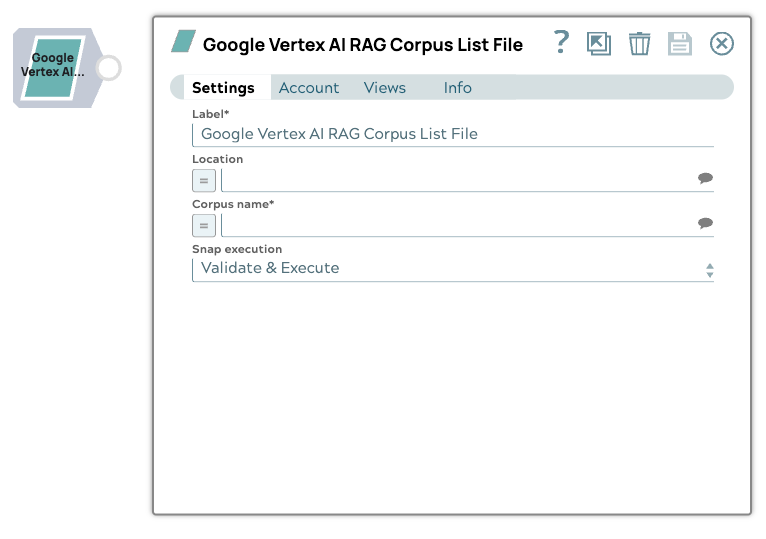Click the save floppy disk icon
The image size is (766, 539).
click(680, 43)
